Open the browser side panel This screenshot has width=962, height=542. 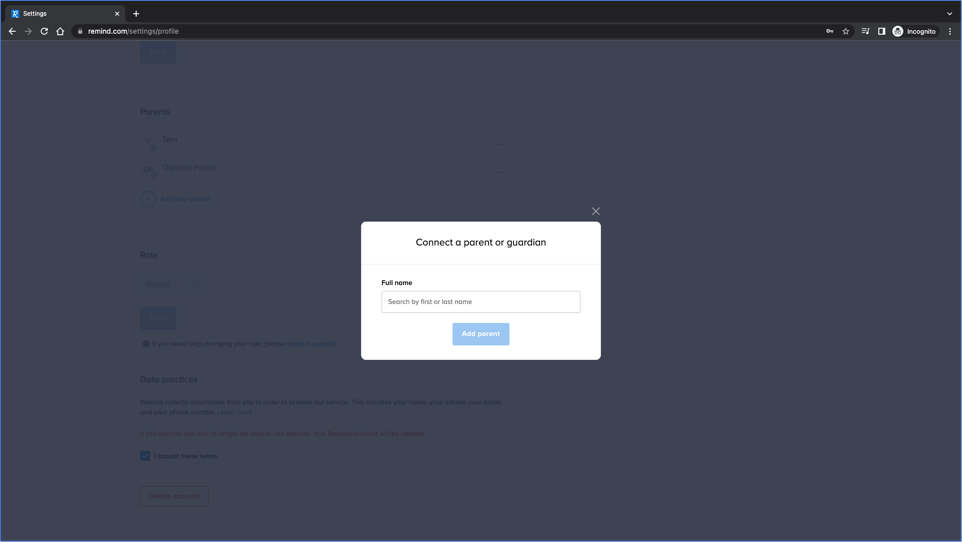881,31
